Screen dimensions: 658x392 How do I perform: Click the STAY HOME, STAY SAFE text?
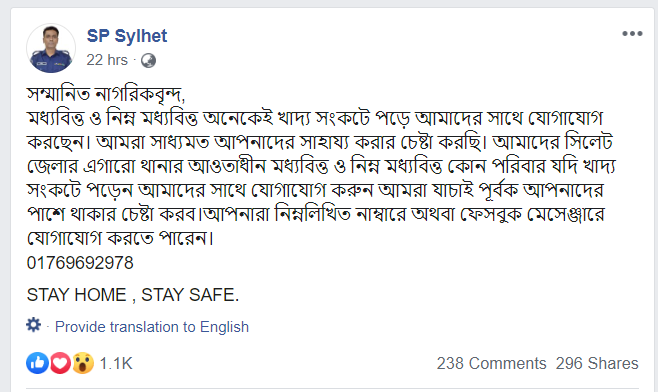[133, 295]
